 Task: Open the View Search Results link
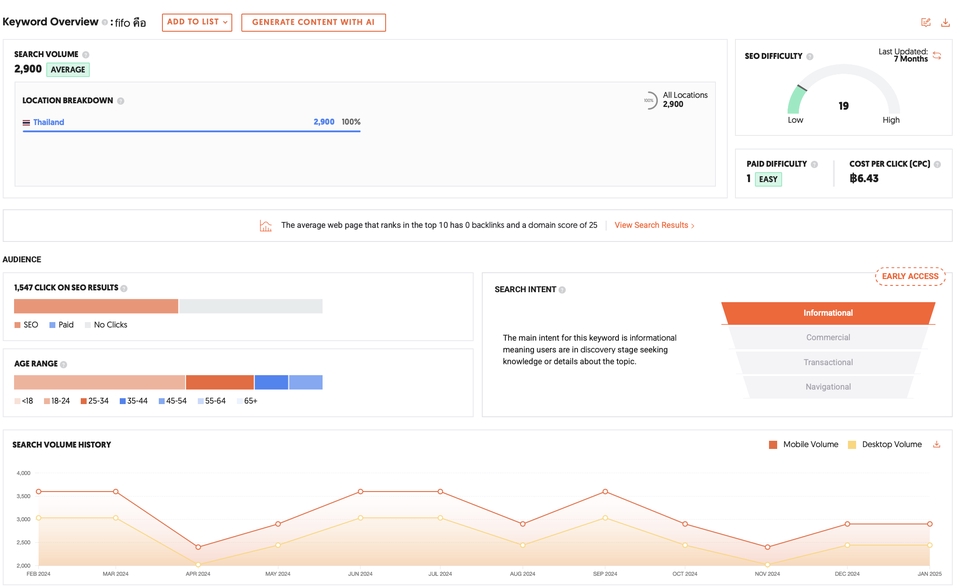(x=654, y=225)
